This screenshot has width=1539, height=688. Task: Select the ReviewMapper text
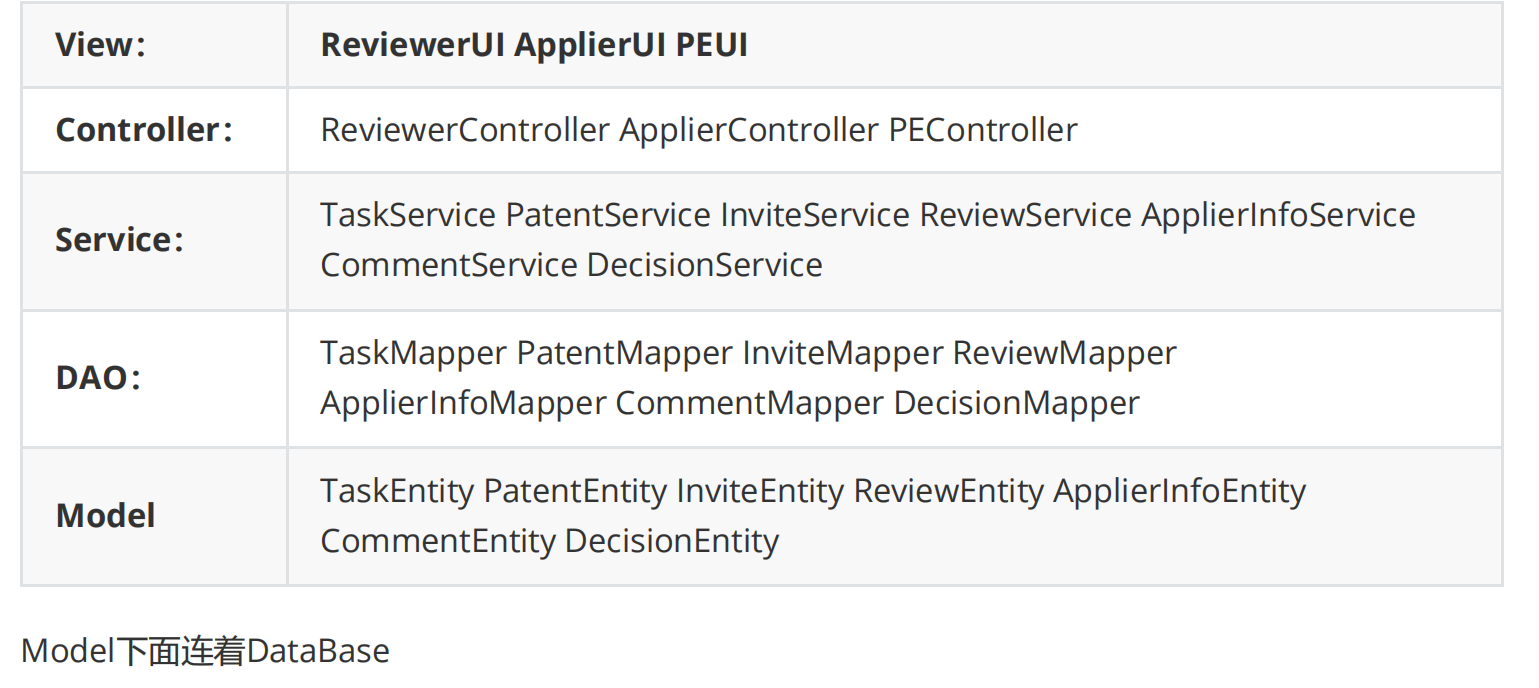[x=1065, y=353]
